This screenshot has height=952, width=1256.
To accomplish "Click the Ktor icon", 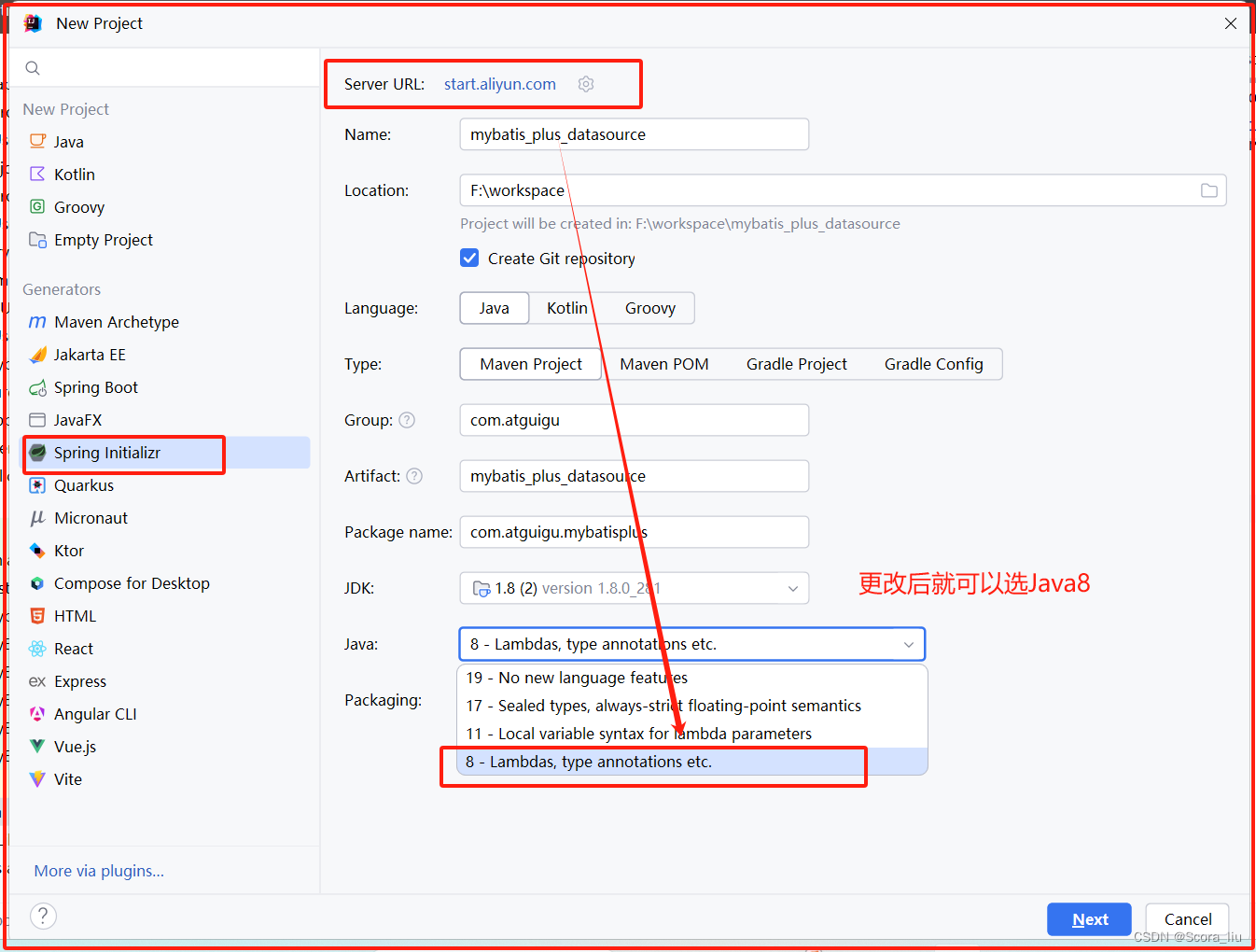I will pos(37,551).
